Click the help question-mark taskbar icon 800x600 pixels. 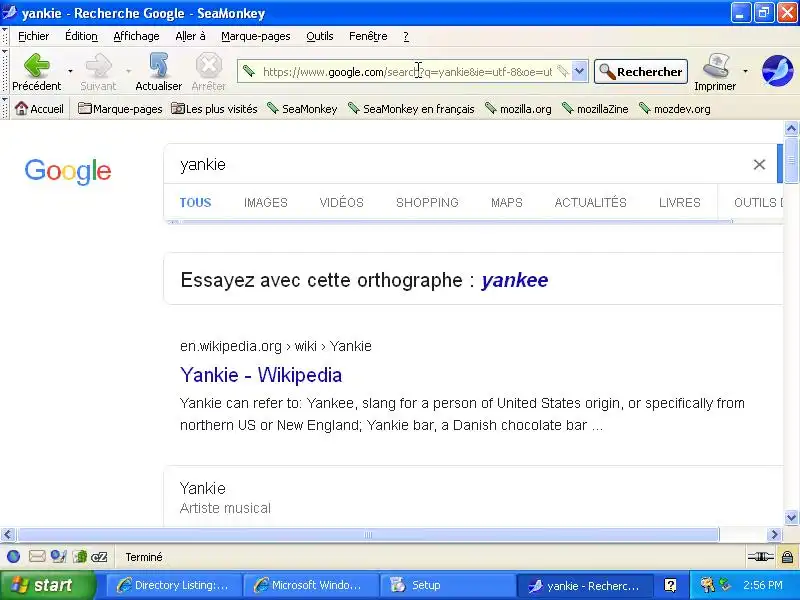(670, 585)
